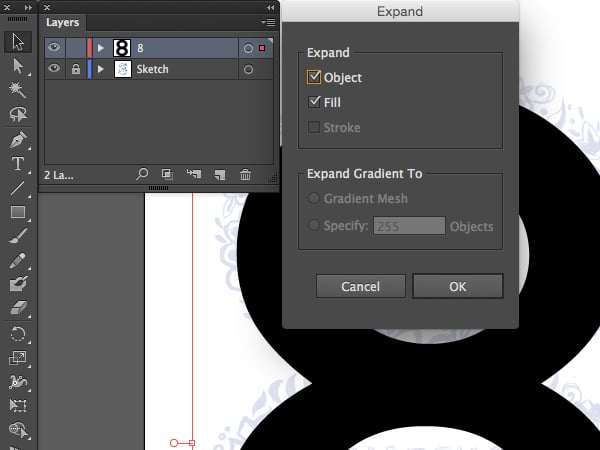Toggle lock column for the 8 layer
This screenshot has width=600, height=450.
[x=76, y=48]
